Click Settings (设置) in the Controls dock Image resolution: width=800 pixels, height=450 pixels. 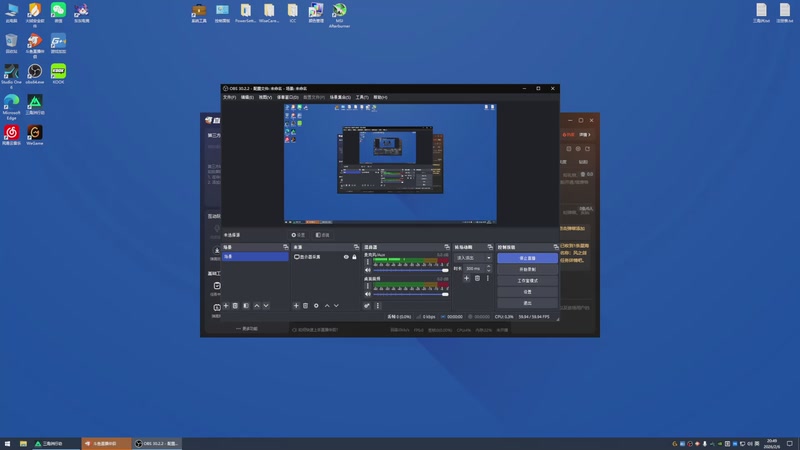click(527, 292)
